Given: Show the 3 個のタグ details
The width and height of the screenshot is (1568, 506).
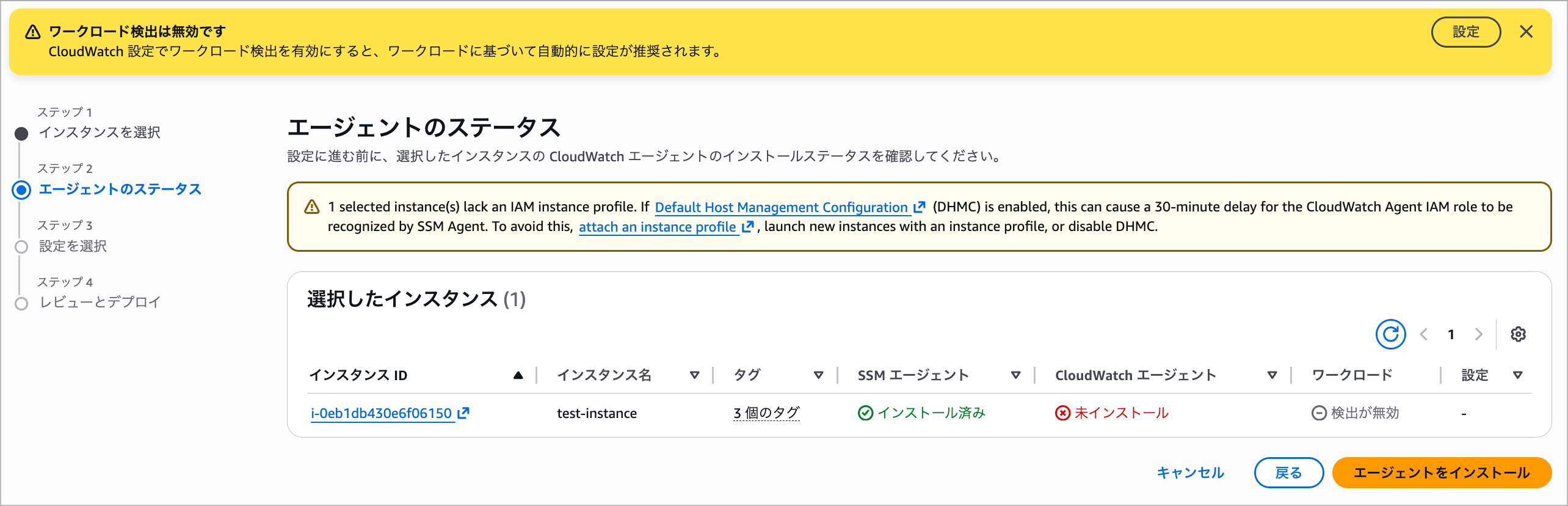Looking at the screenshot, I should (x=766, y=413).
